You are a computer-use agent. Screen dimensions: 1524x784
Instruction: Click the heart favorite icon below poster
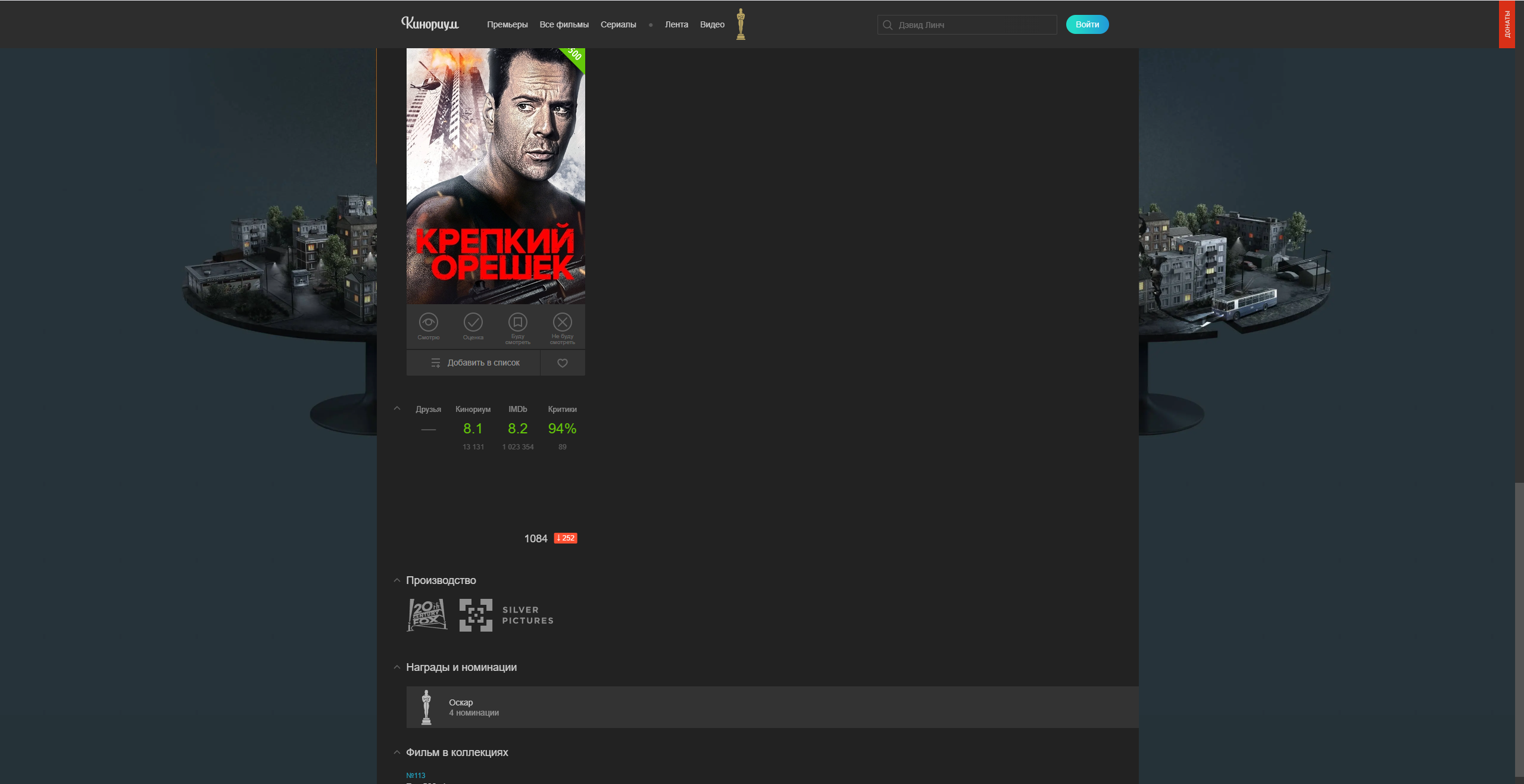click(x=563, y=363)
